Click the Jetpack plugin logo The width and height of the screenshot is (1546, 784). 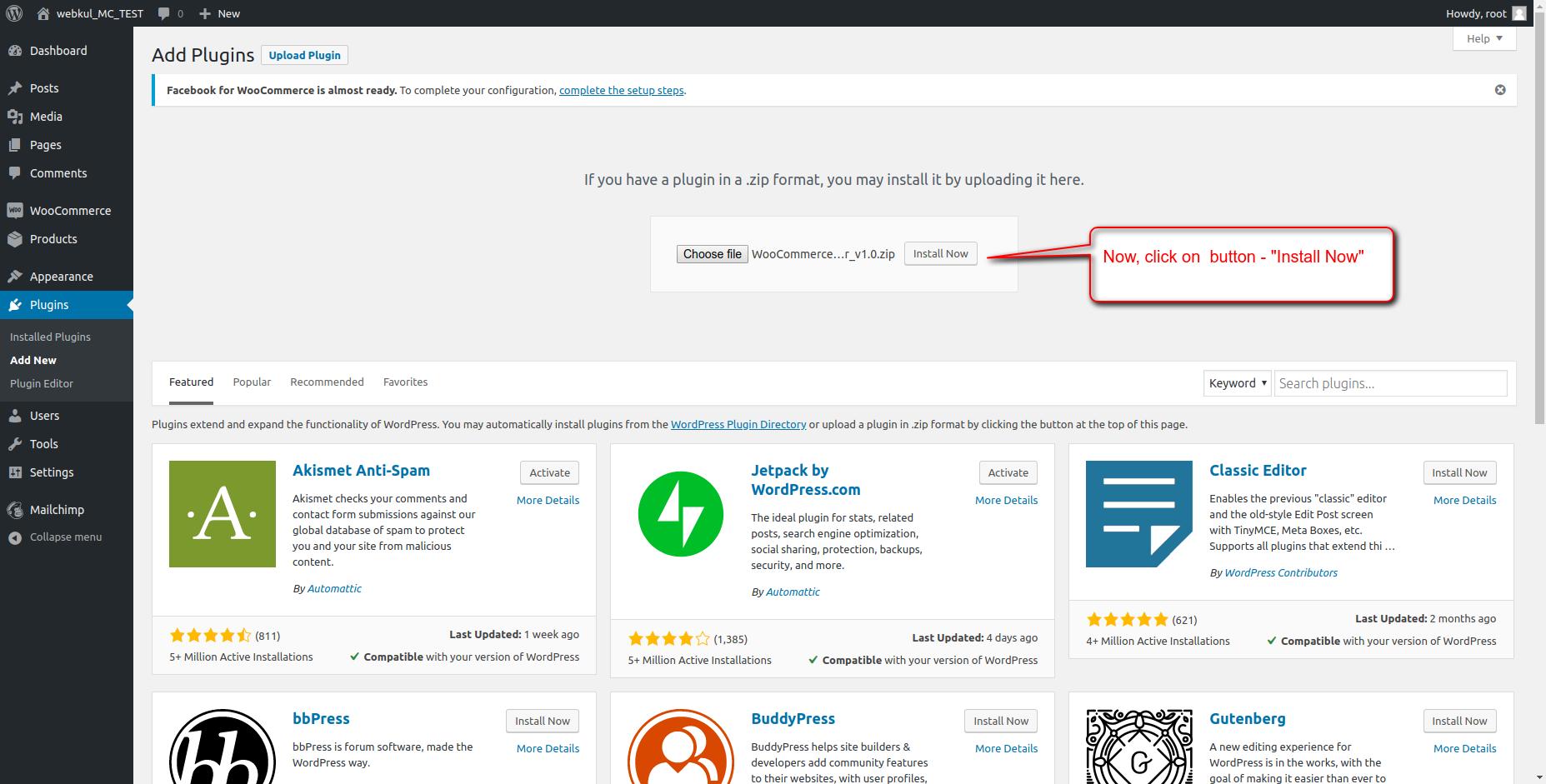[681, 514]
